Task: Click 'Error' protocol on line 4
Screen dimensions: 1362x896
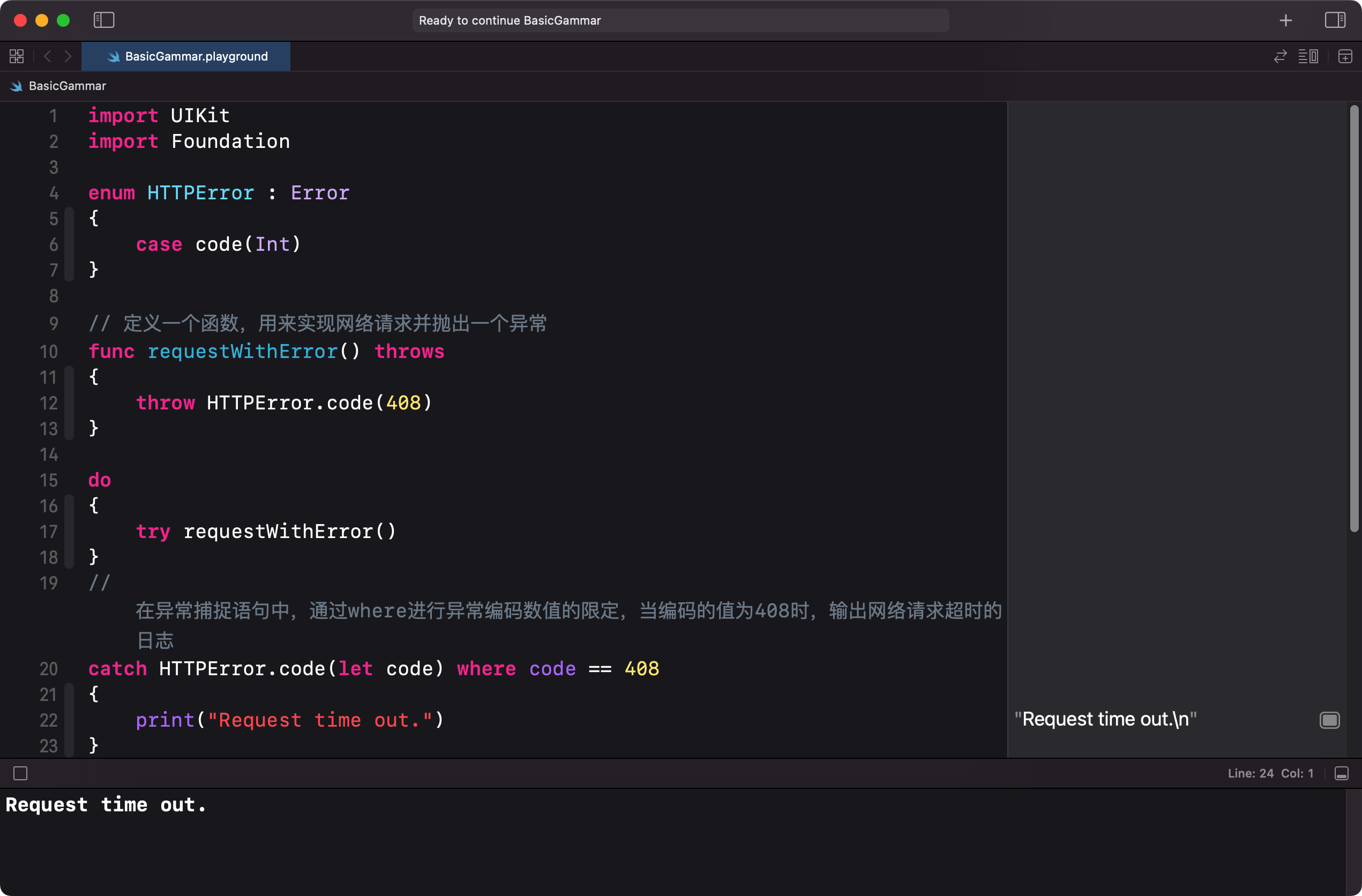Action: (320, 193)
